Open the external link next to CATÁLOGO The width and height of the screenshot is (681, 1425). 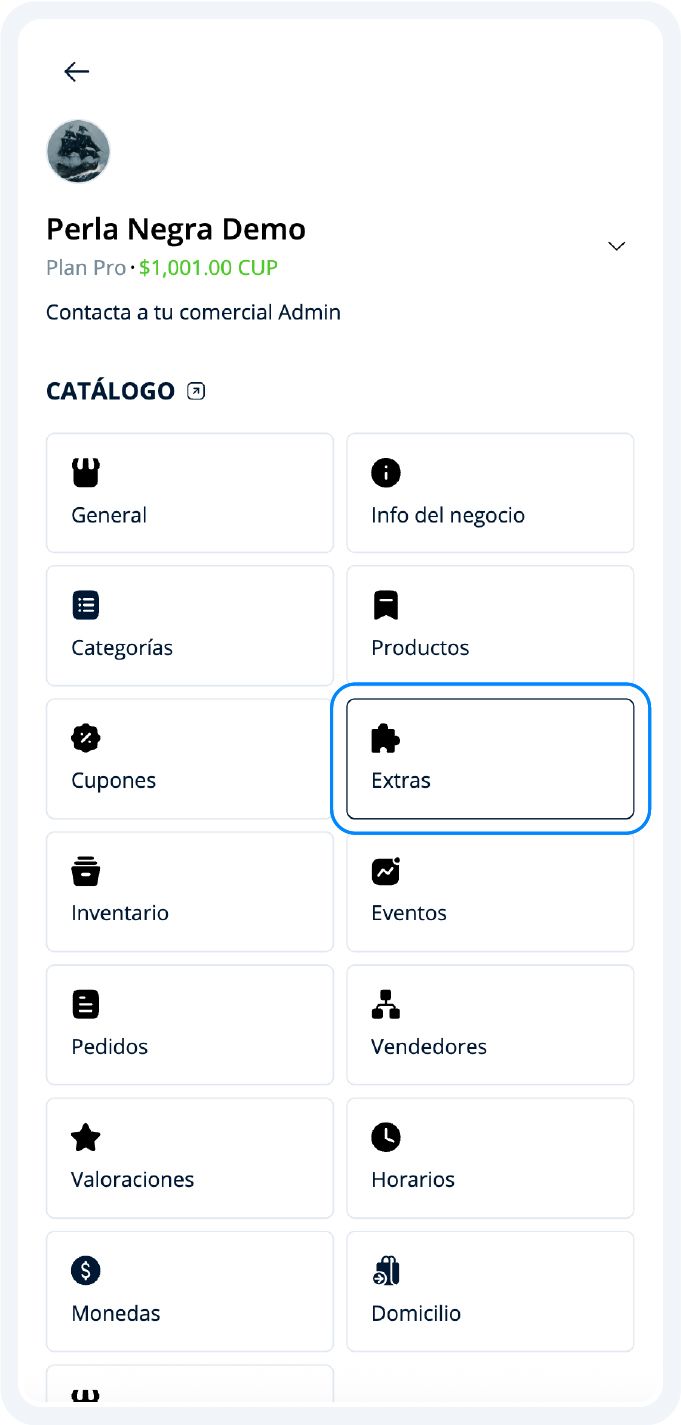pos(196,390)
